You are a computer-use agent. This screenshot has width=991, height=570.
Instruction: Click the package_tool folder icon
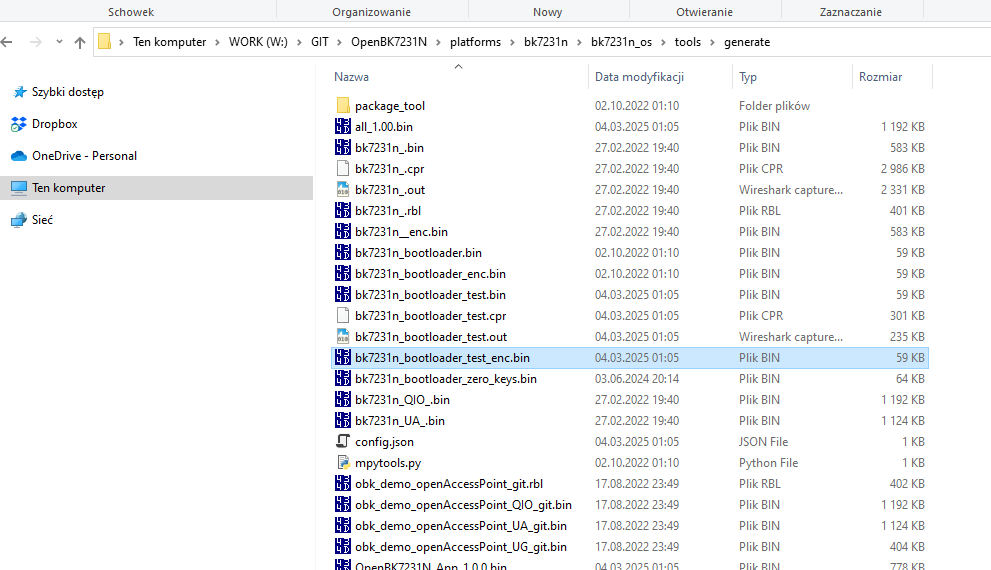(343, 106)
